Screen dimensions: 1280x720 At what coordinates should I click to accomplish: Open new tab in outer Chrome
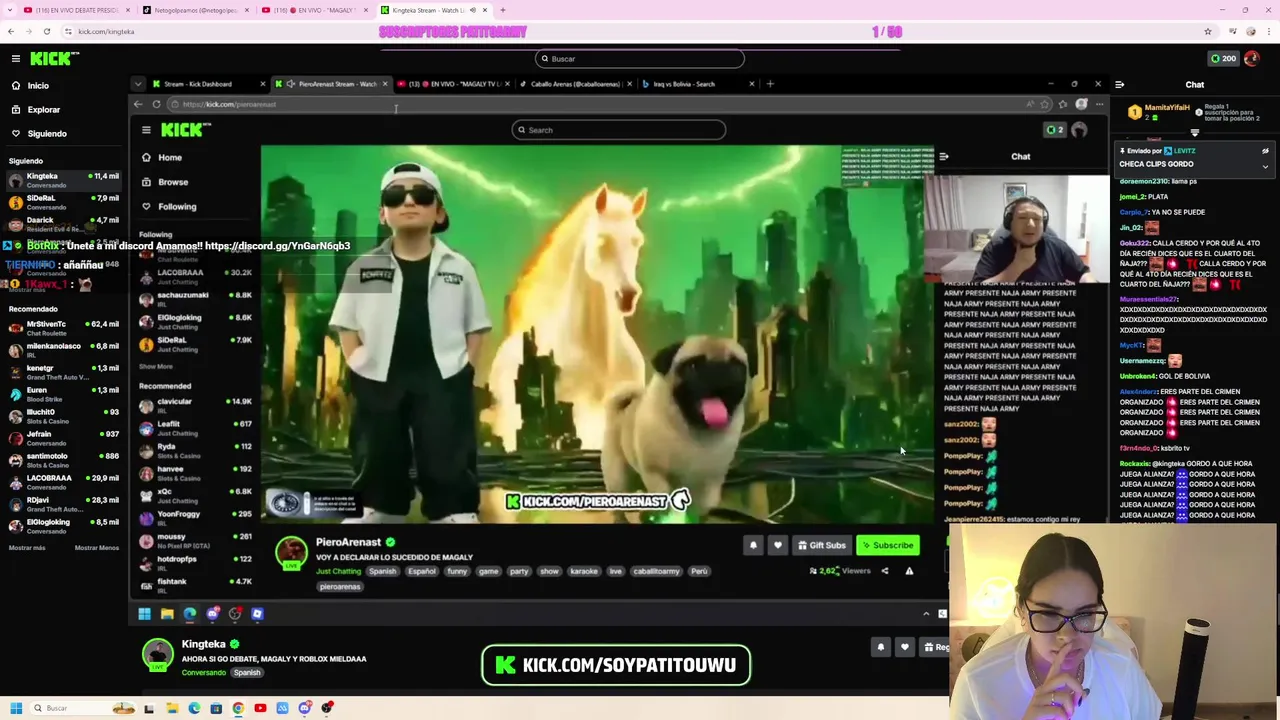click(502, 10)
